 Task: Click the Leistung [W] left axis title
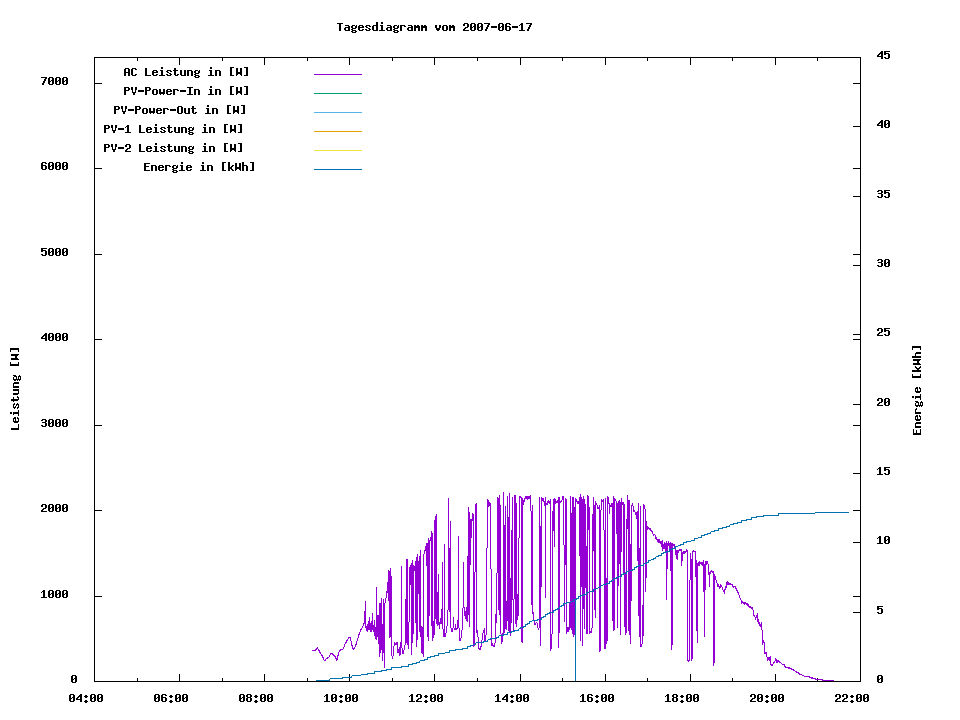pos(15,389)
